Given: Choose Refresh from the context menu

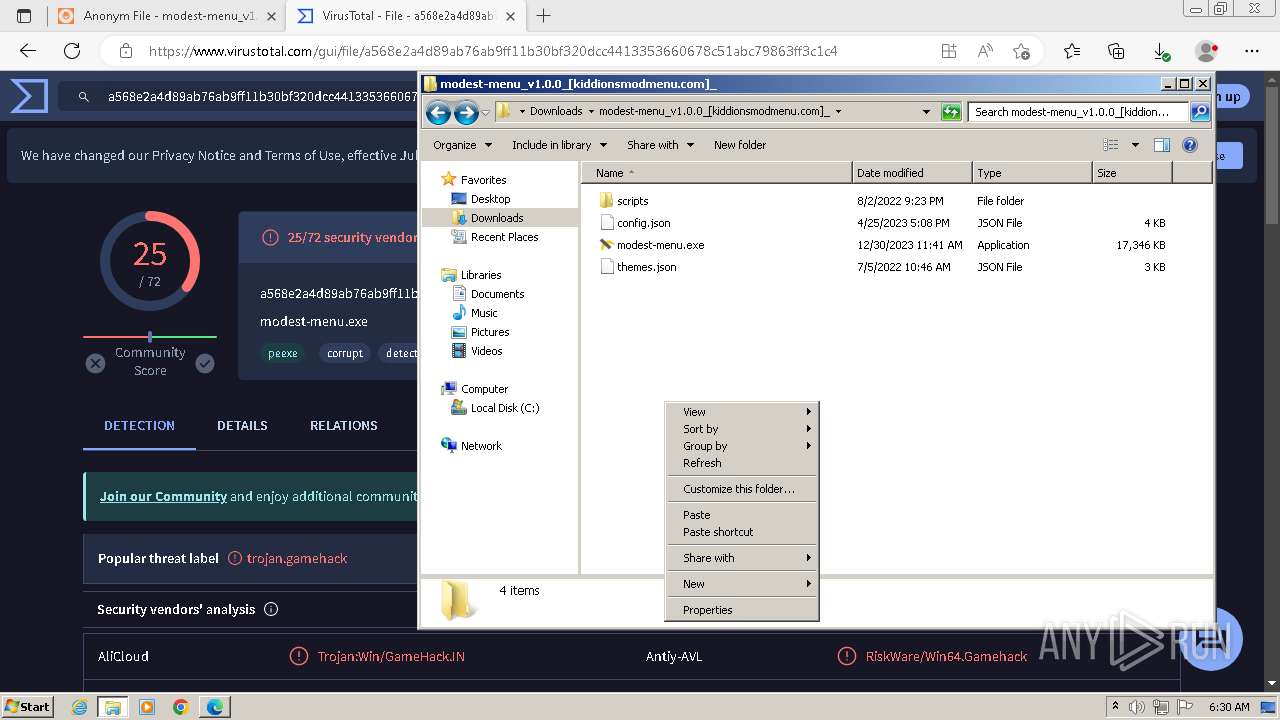Looking at the screenshot, I should point(741,463).
